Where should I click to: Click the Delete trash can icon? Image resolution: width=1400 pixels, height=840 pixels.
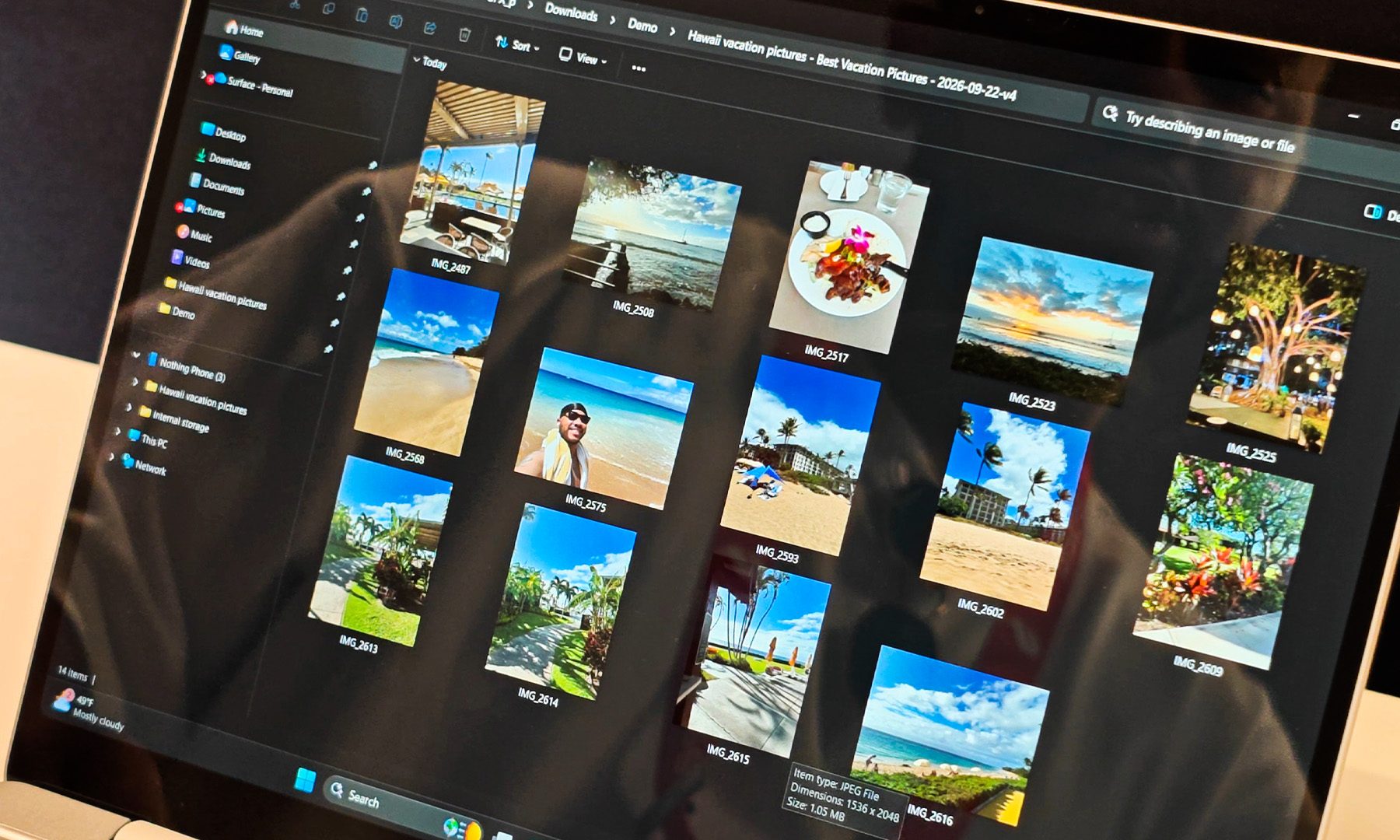coord(464,34)
